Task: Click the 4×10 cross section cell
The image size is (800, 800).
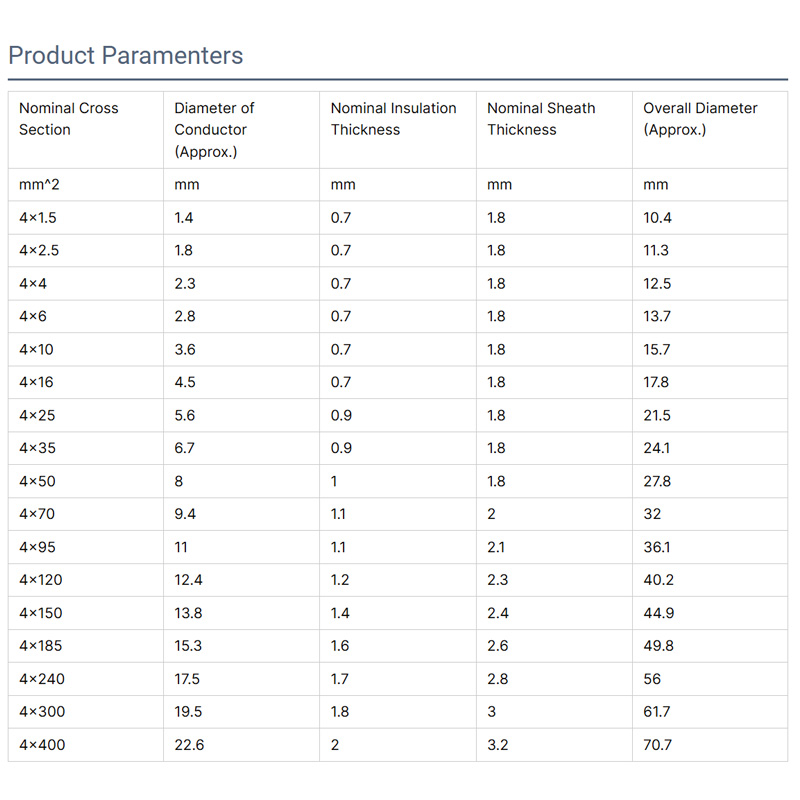Action: [x=38, y=350]
